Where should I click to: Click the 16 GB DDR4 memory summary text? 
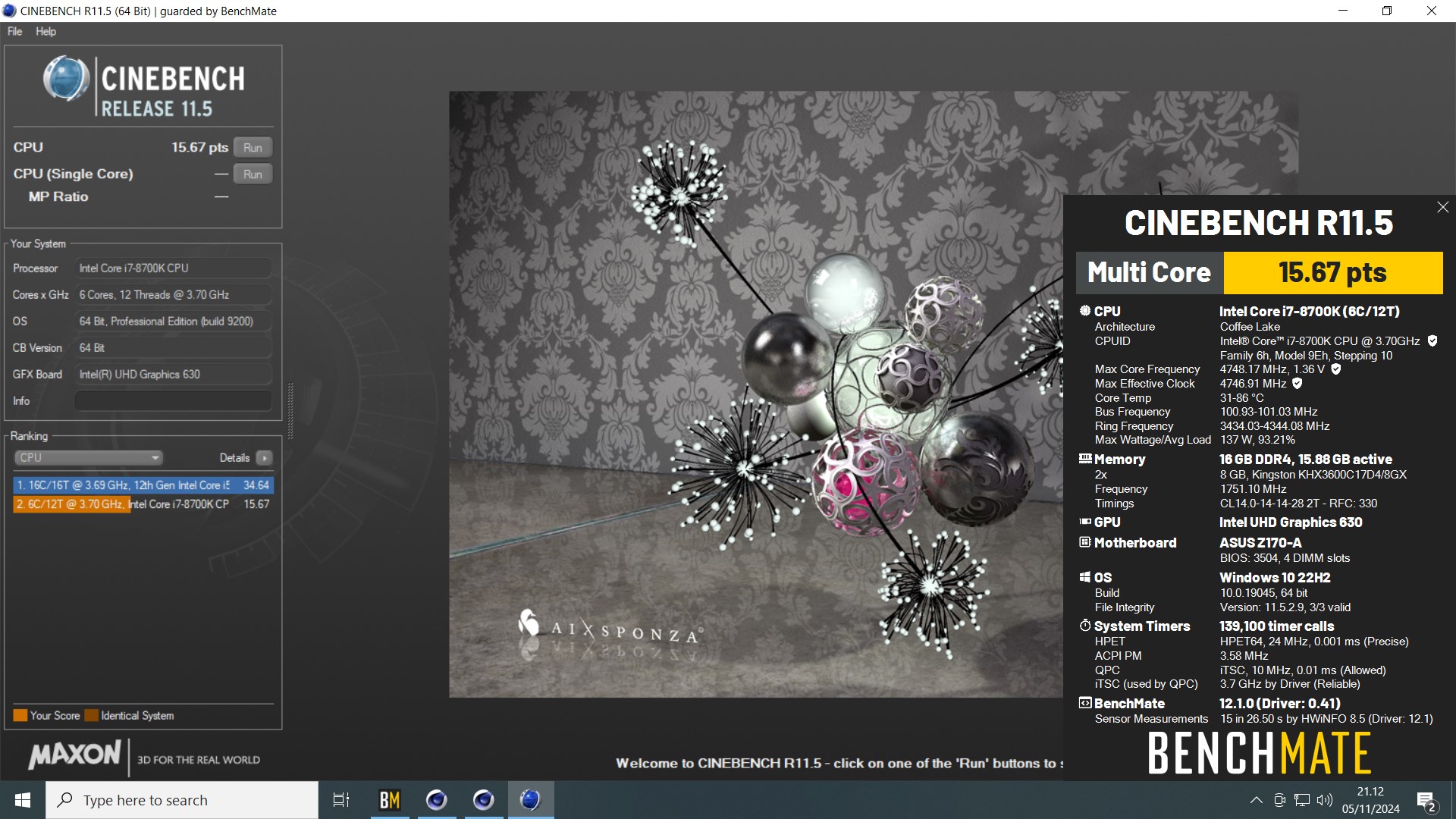[1306, 460]
